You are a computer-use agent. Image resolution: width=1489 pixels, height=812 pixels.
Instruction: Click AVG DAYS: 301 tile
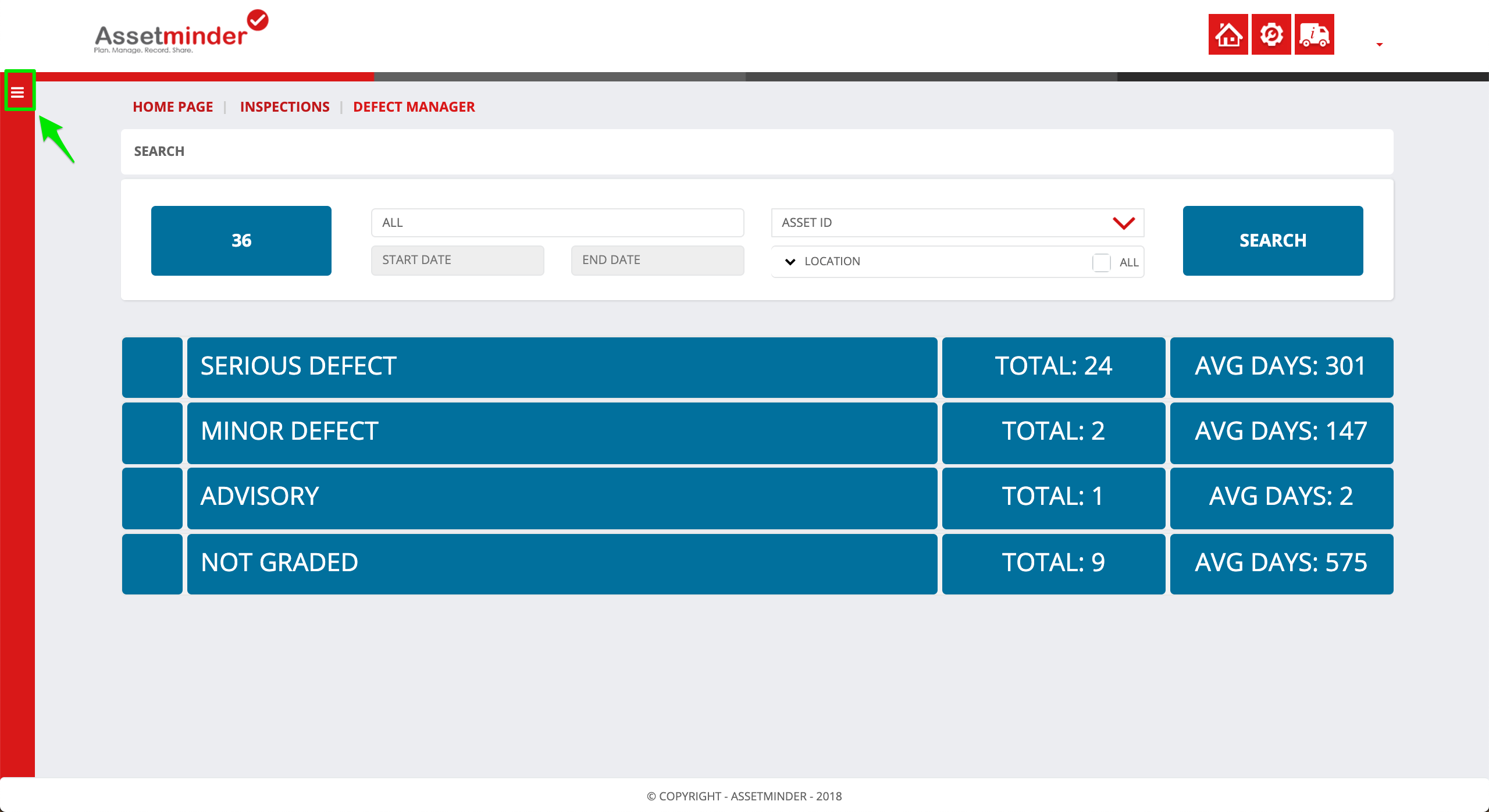pos(1281,367)
